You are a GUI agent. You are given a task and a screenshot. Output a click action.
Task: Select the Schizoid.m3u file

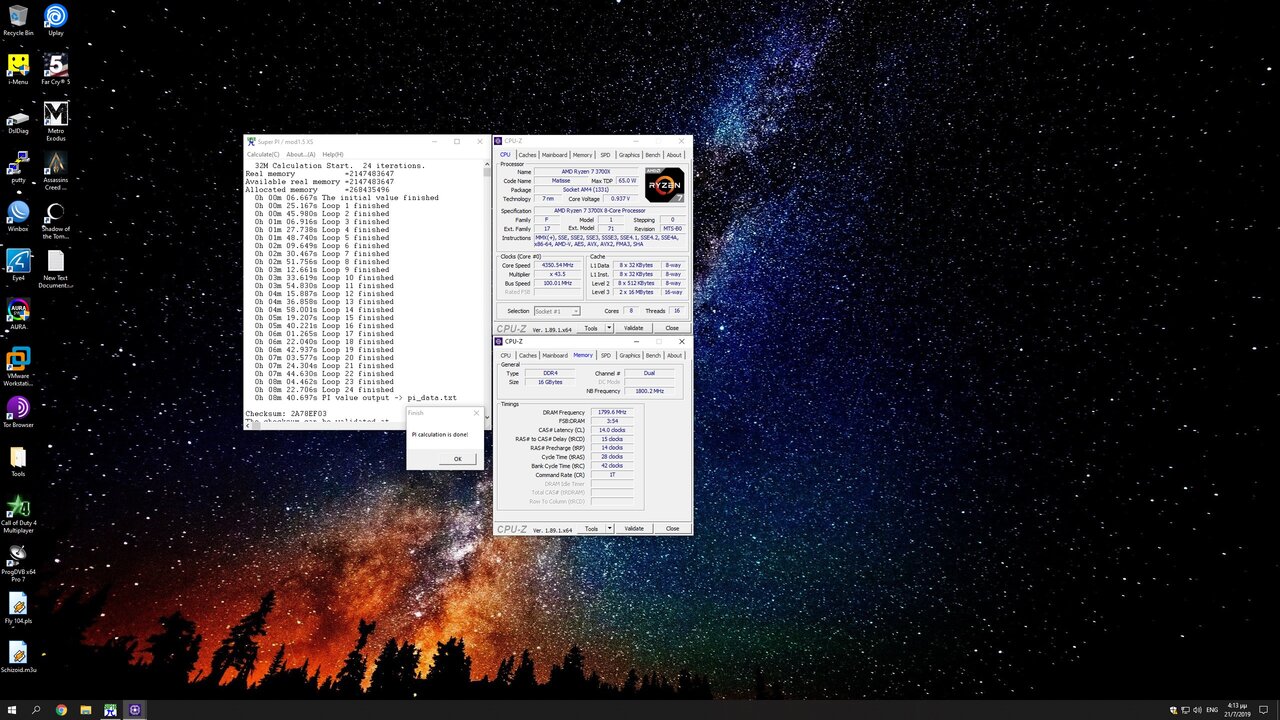pyautogui.click(x=18, y=657)
